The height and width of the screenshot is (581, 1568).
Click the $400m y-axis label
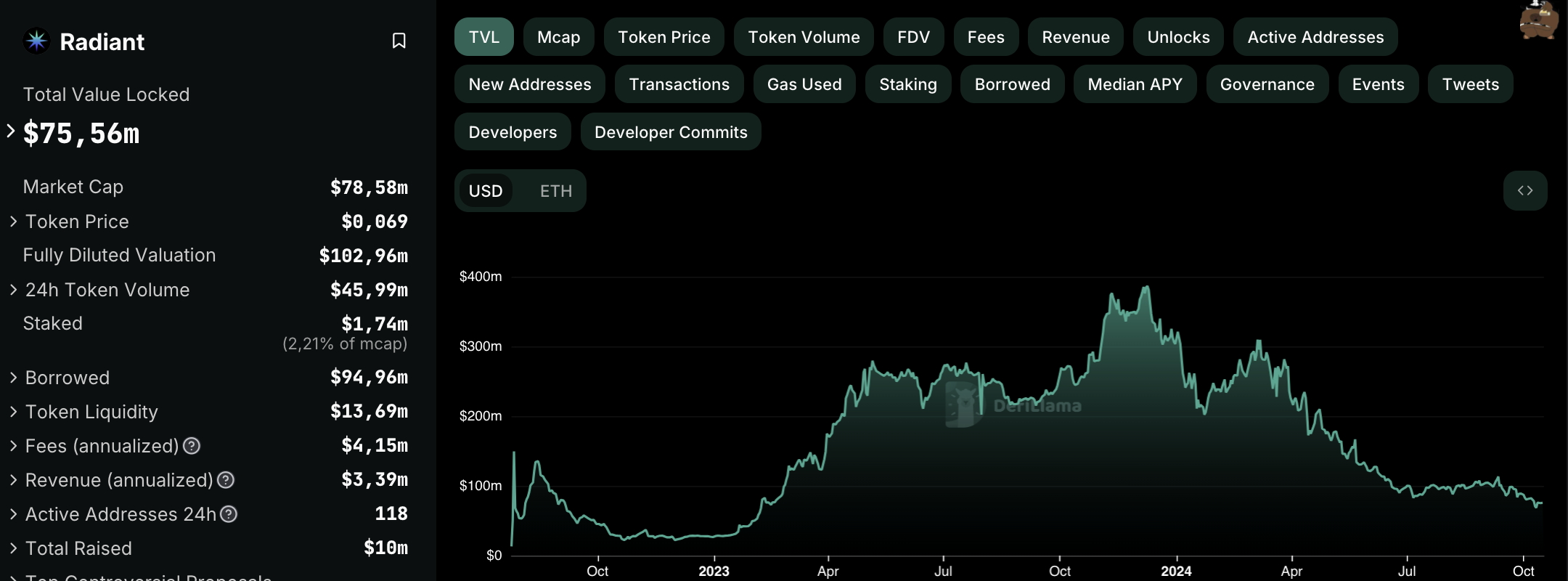[x=481, y=277]
